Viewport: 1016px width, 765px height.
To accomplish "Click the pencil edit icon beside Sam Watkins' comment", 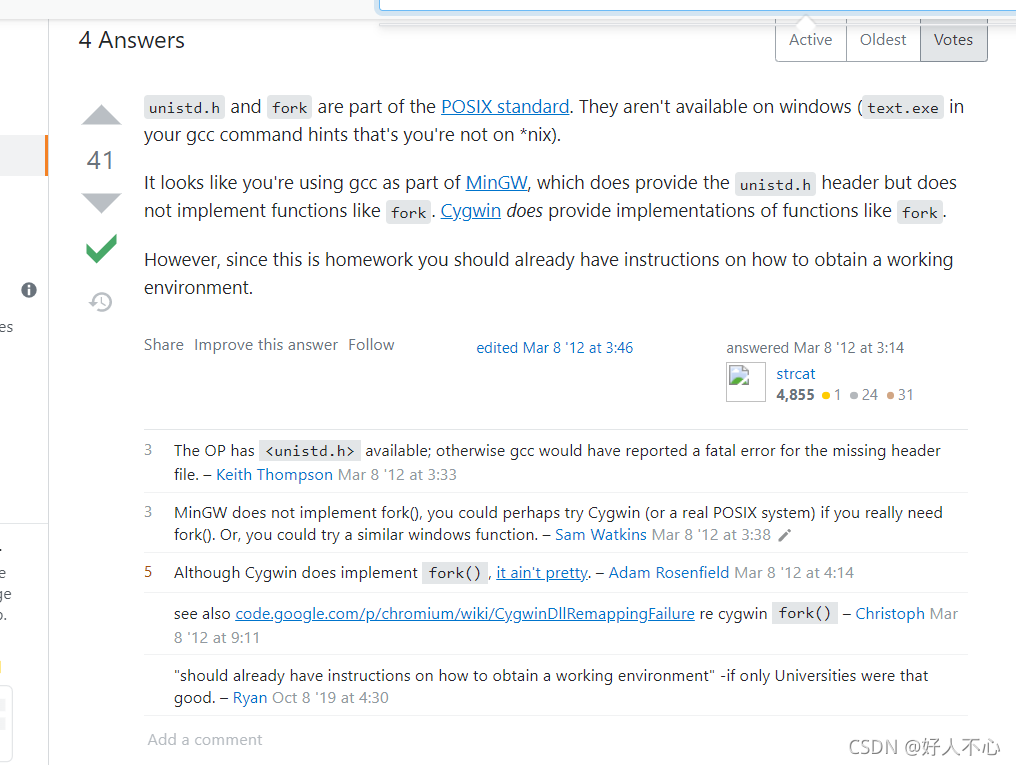I will point(784,535).
